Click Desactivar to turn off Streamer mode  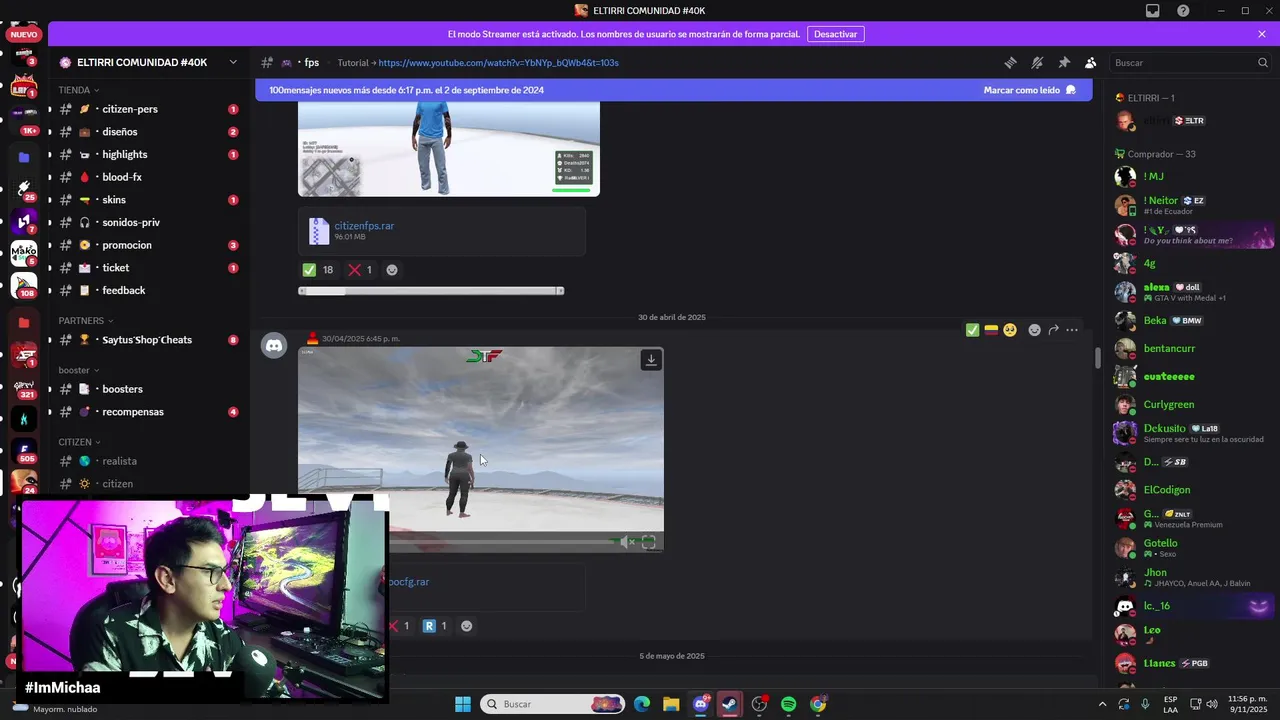pyautogui.click(x=835, y=34)
